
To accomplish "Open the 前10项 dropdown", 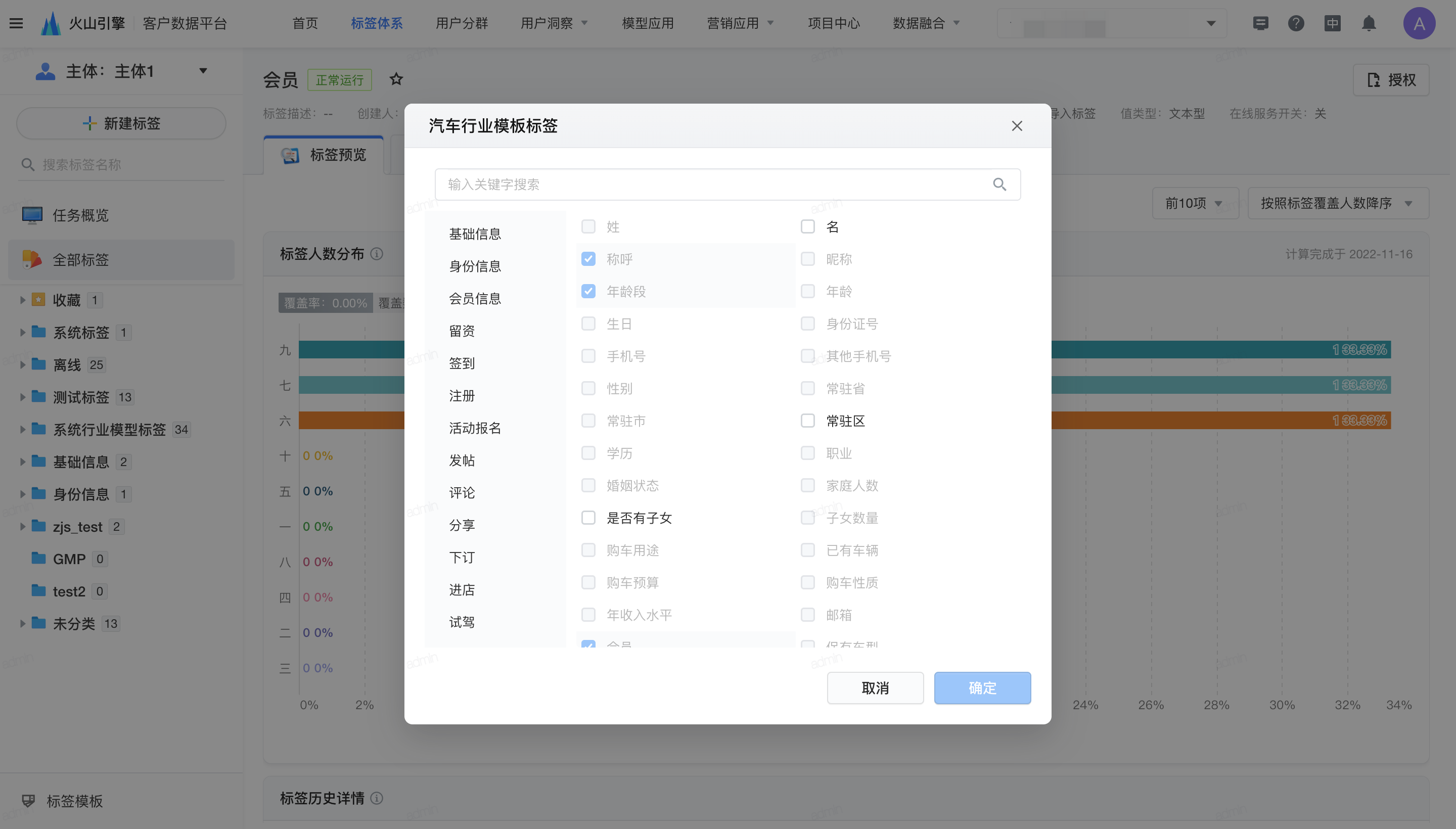I will coord(1195,203).
